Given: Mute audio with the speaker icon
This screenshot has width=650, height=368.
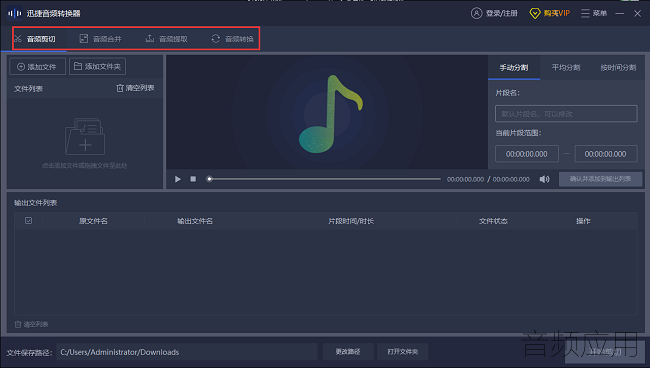Looking at the screenshot, I should click(x=544, y=179).
